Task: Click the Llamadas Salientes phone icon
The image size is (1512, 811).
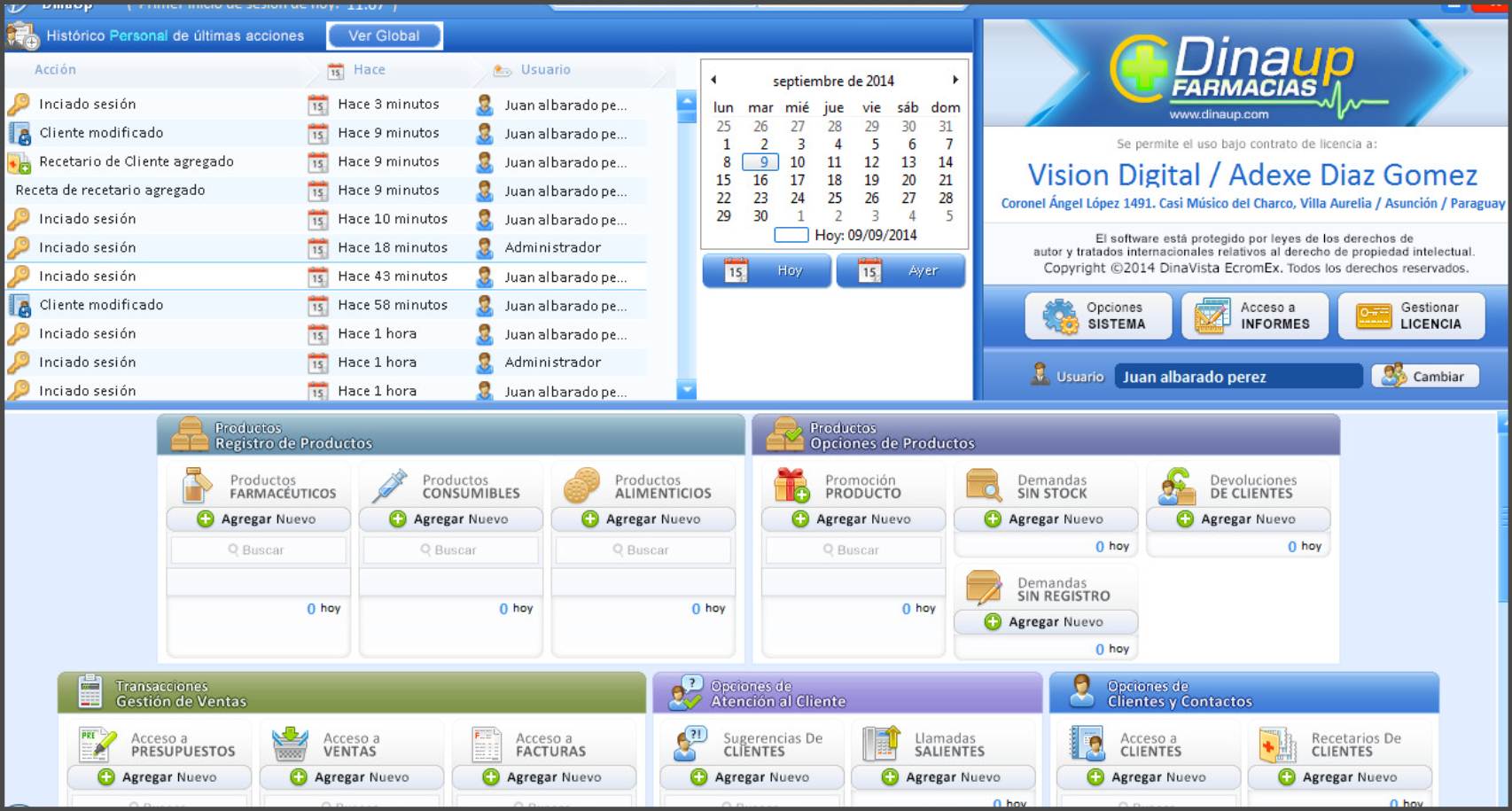Action: point(881,743)
